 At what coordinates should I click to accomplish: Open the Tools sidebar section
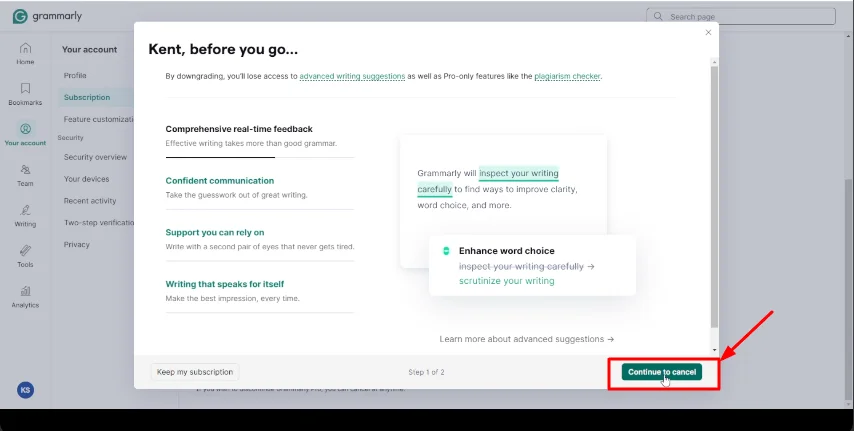pyautogui.click(x=25, y=256)
